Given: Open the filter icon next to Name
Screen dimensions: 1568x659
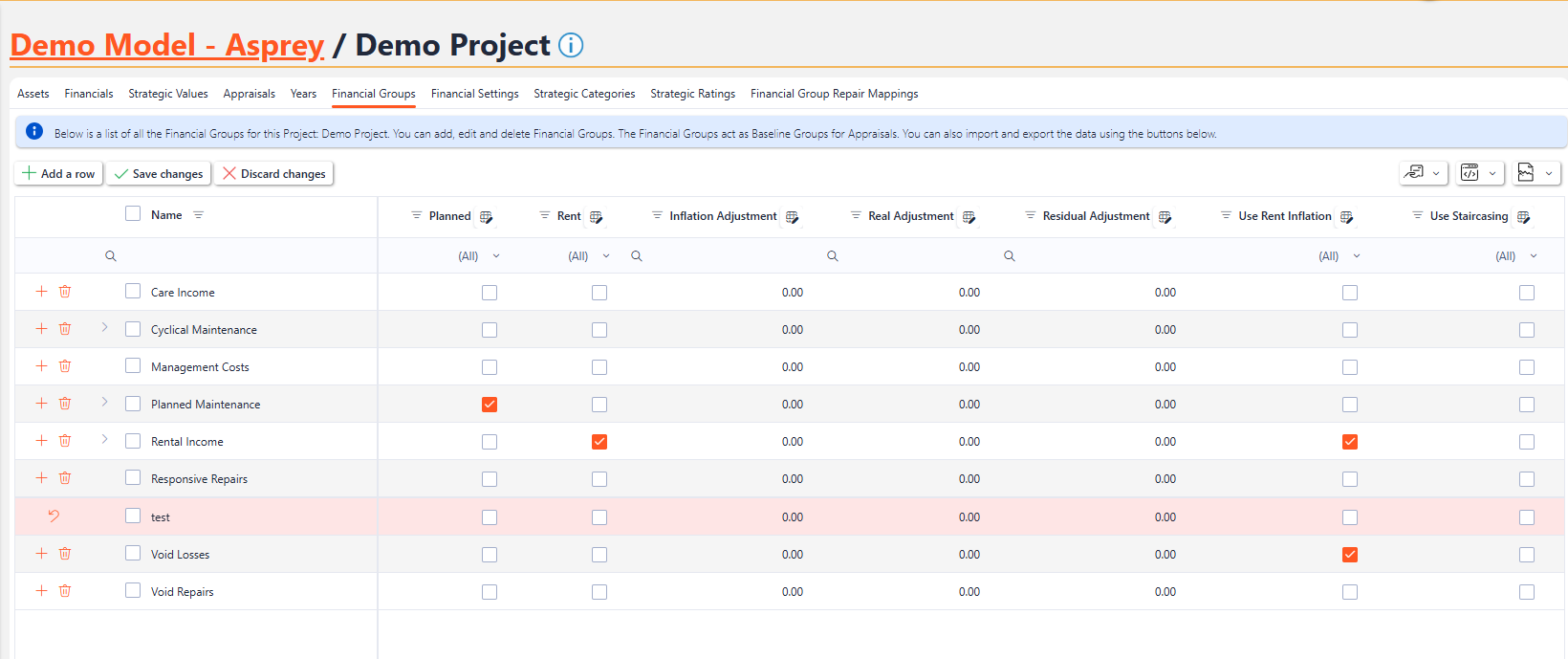Looking at the screenshot, I should click(x=199, y=215).
